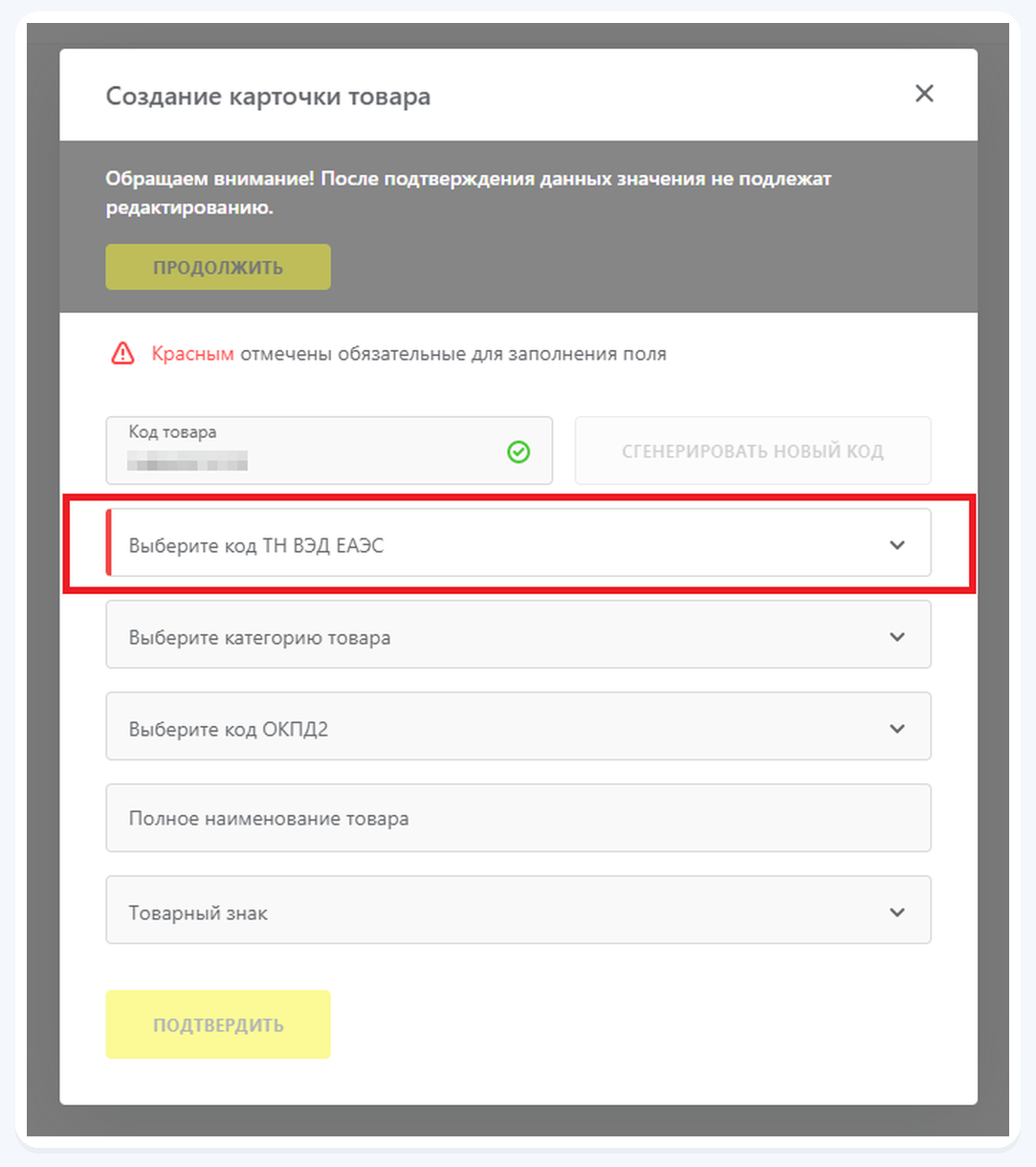Open the Выберите код ОКПД2 dropdown

(518, 726)
